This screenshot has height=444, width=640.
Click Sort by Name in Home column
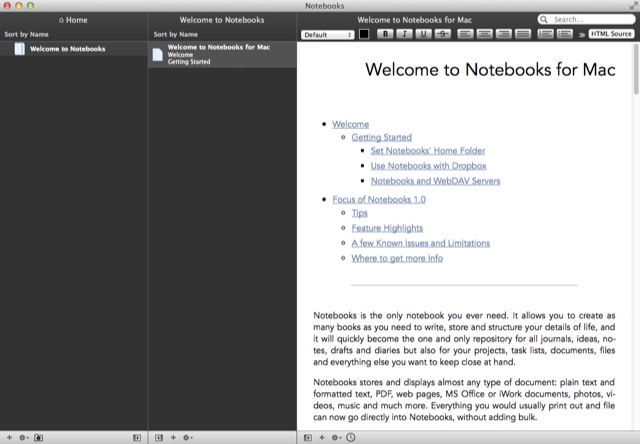point(27,34)
